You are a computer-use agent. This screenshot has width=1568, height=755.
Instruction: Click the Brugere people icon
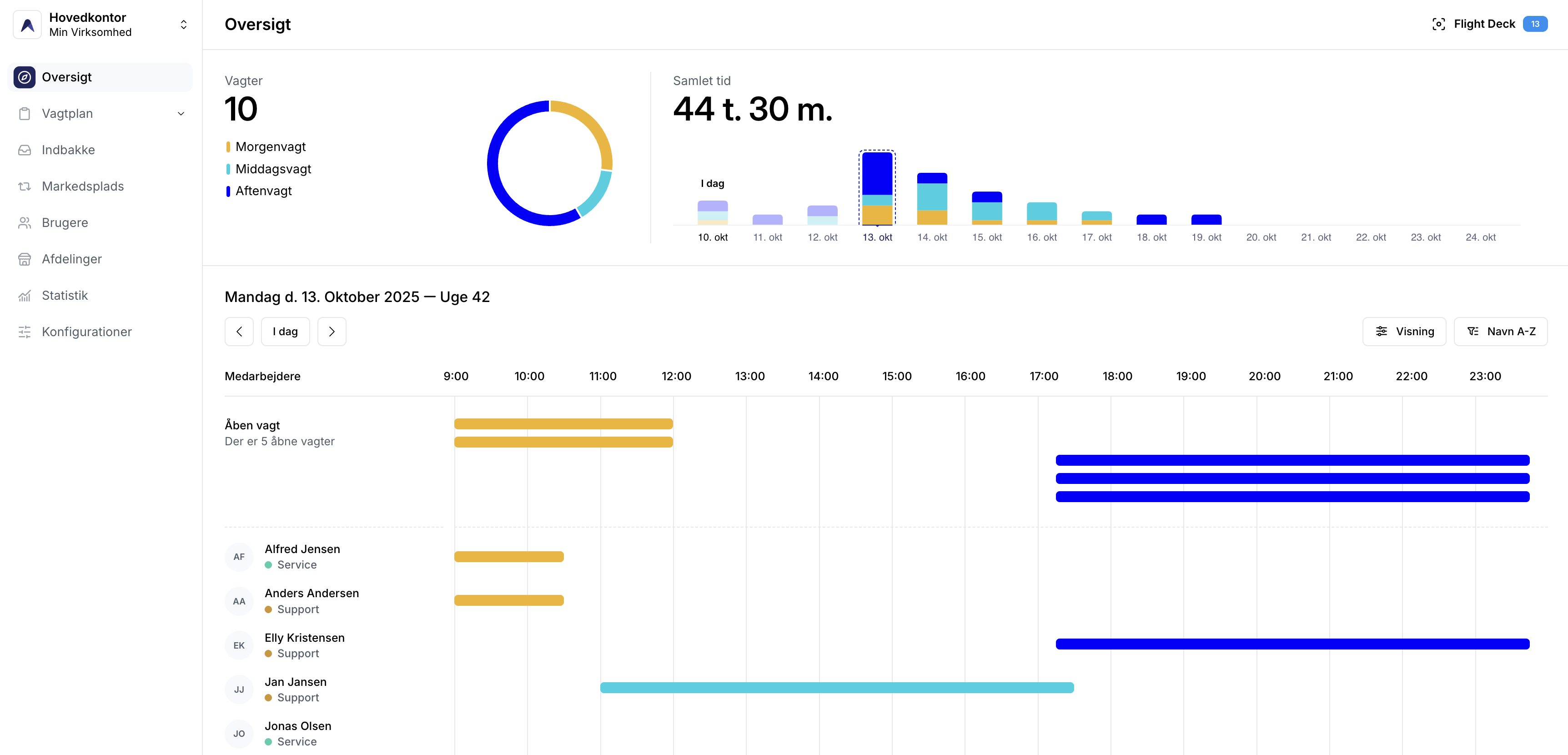pos(25,223)
